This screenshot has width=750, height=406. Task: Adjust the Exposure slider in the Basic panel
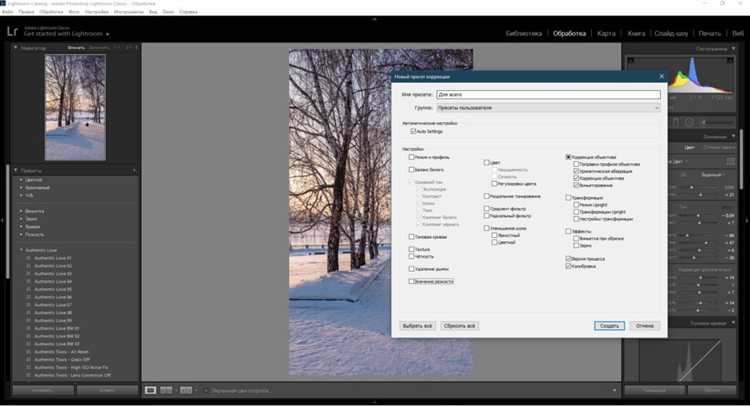click(x=698, y=216)
